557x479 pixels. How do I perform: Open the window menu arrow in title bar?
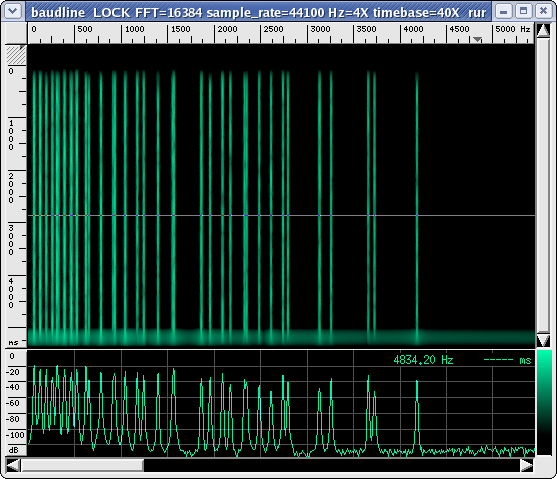click(13, 11)
